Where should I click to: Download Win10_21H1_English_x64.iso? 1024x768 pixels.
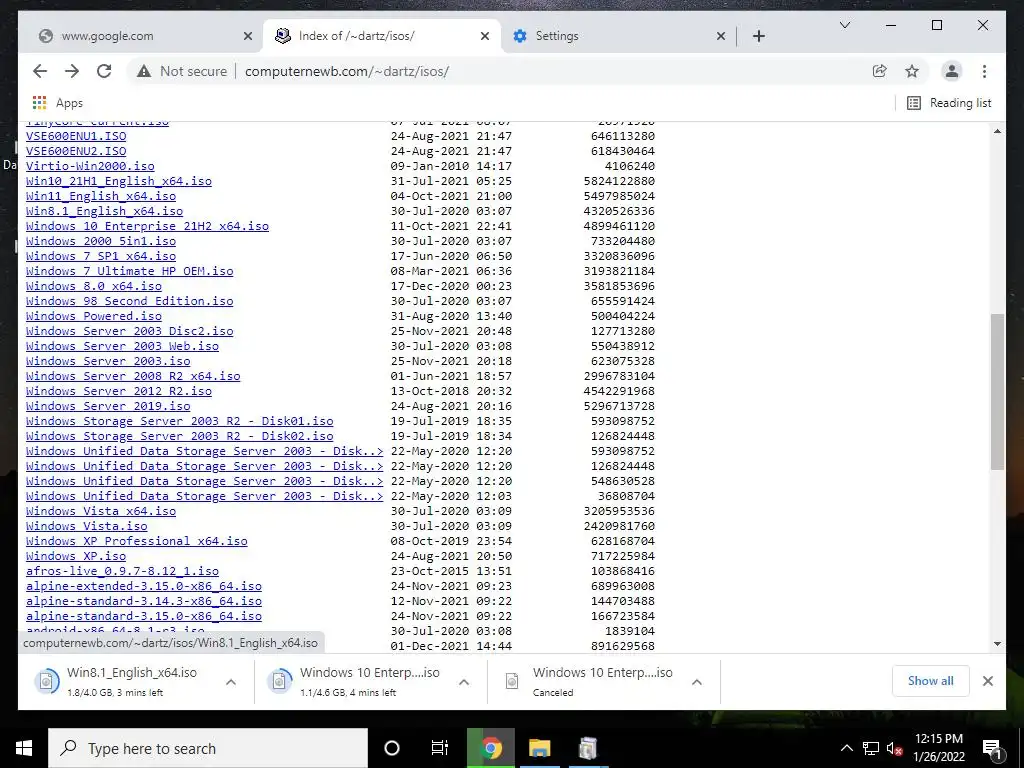pyautogui.click(x=119, y=181)
